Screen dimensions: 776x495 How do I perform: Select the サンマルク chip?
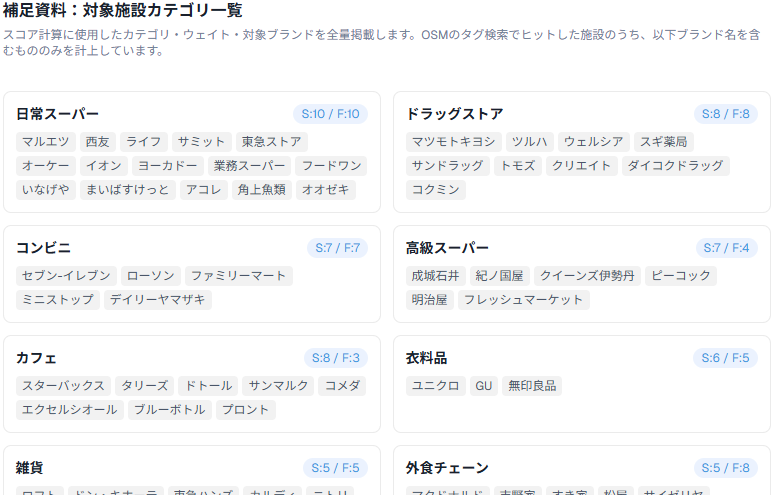(278, 386)
